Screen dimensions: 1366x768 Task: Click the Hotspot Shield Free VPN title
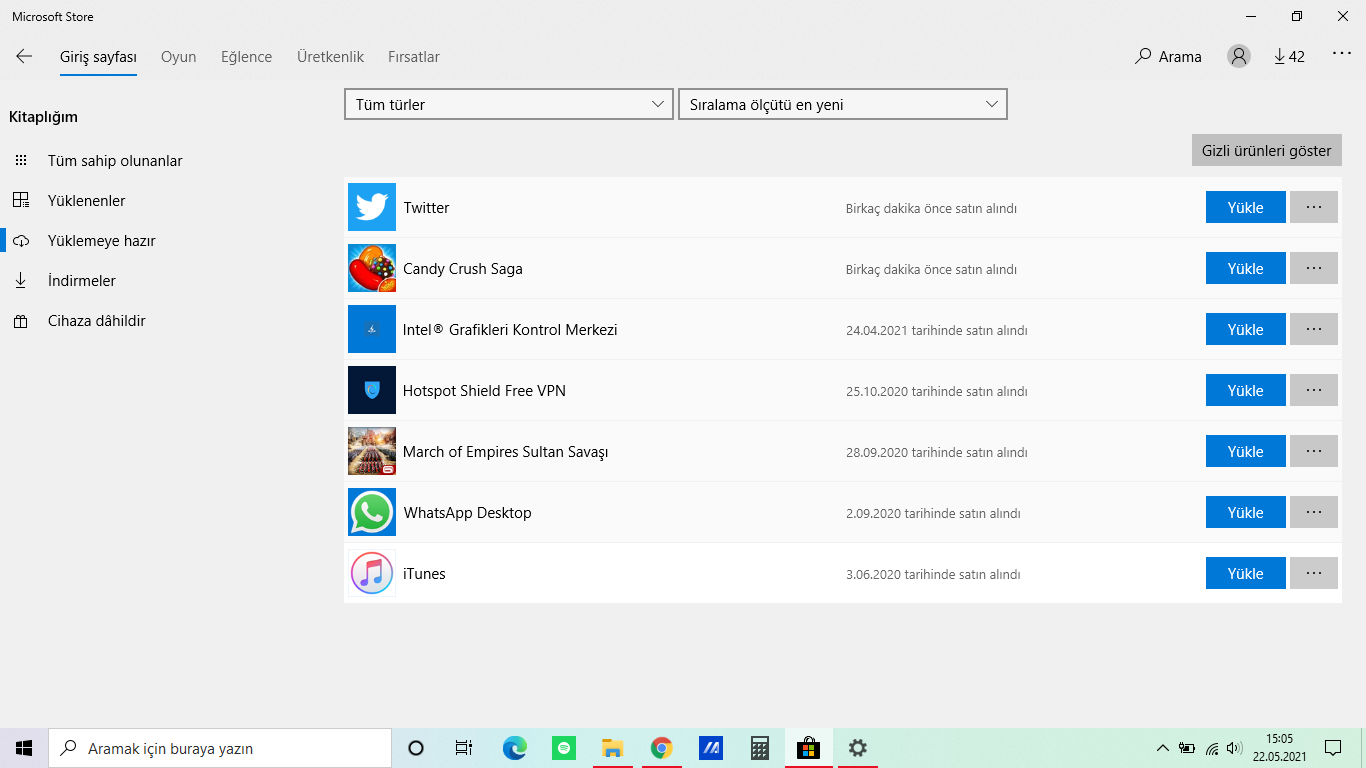point(484,391)
